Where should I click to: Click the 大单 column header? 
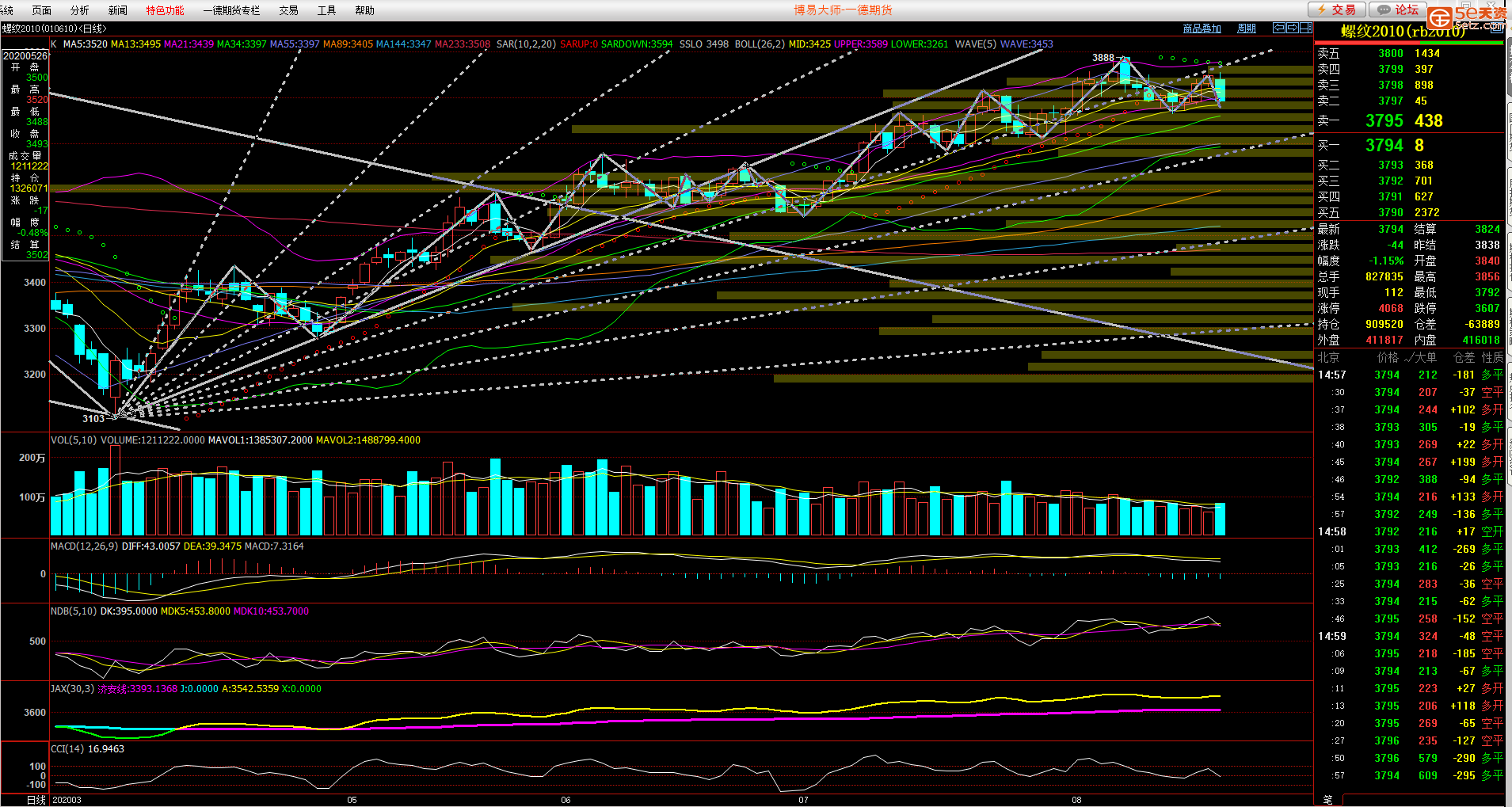click(1420, 357)
